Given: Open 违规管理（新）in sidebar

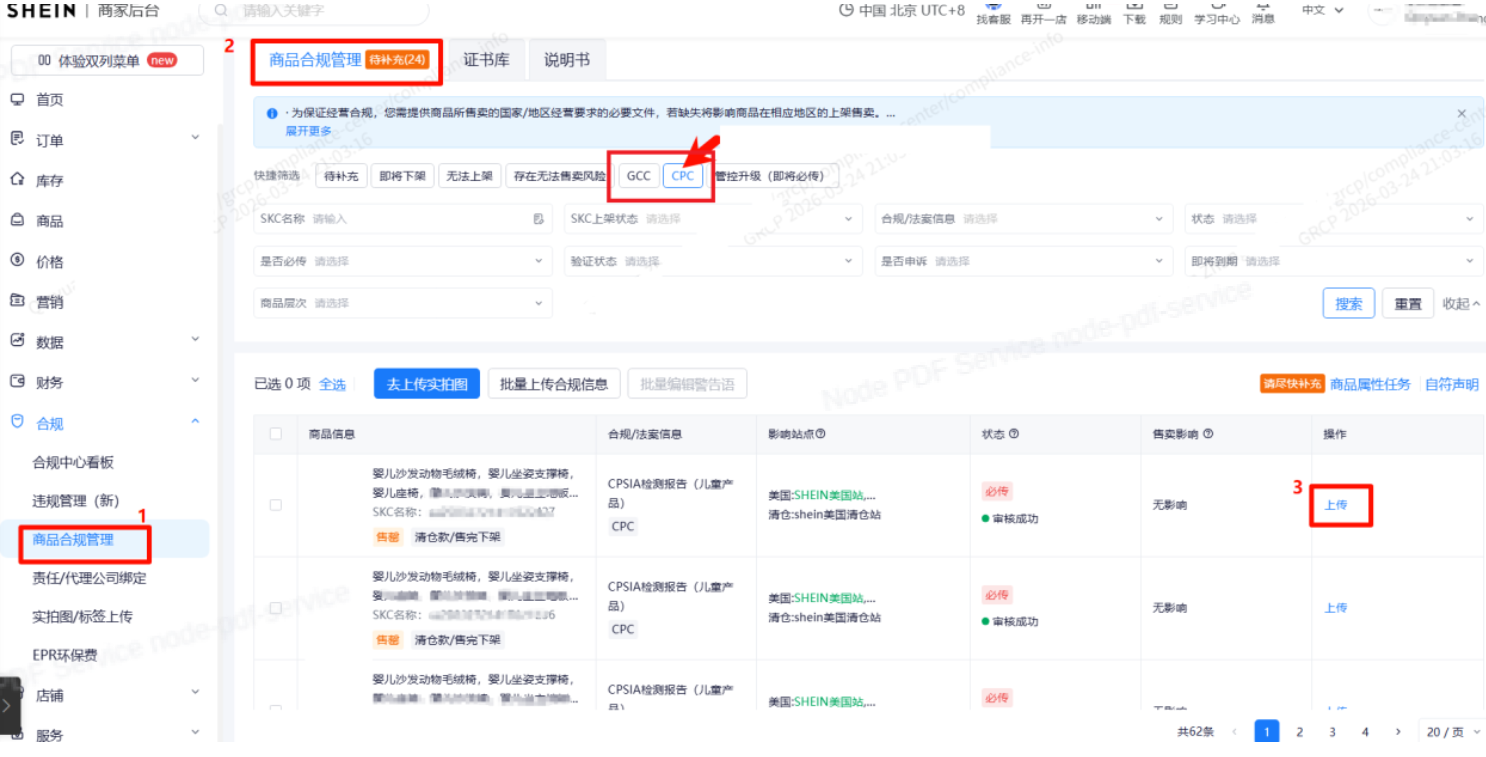Looking at the screenshot, I should tap(76, 500).
